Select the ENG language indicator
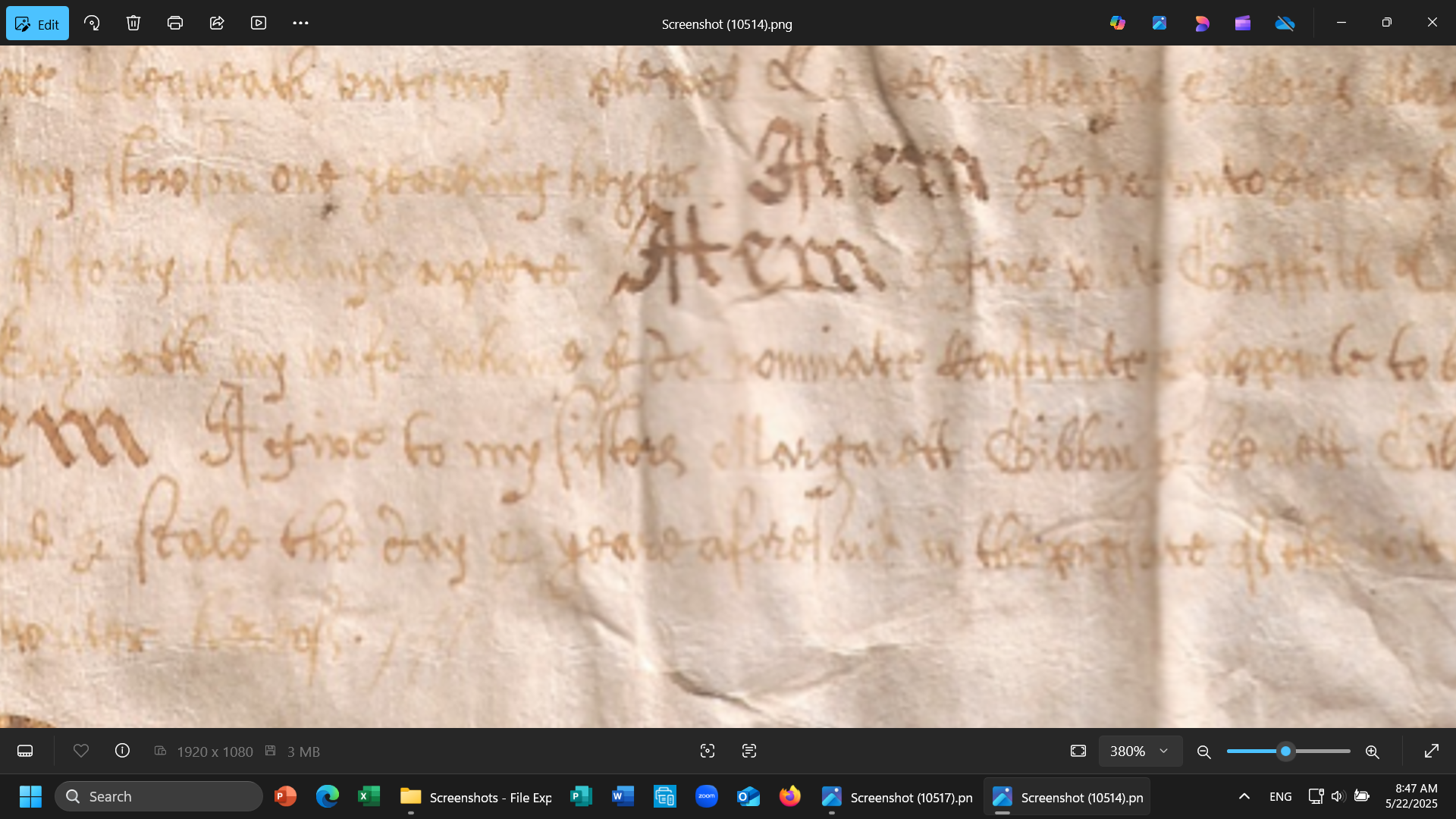Screen dimensions: 1456x819 (1279, 796)
